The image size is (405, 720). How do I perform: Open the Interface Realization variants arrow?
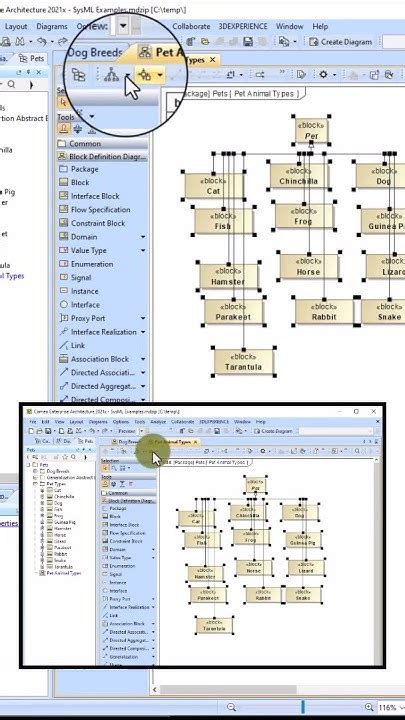click(143, 332)
